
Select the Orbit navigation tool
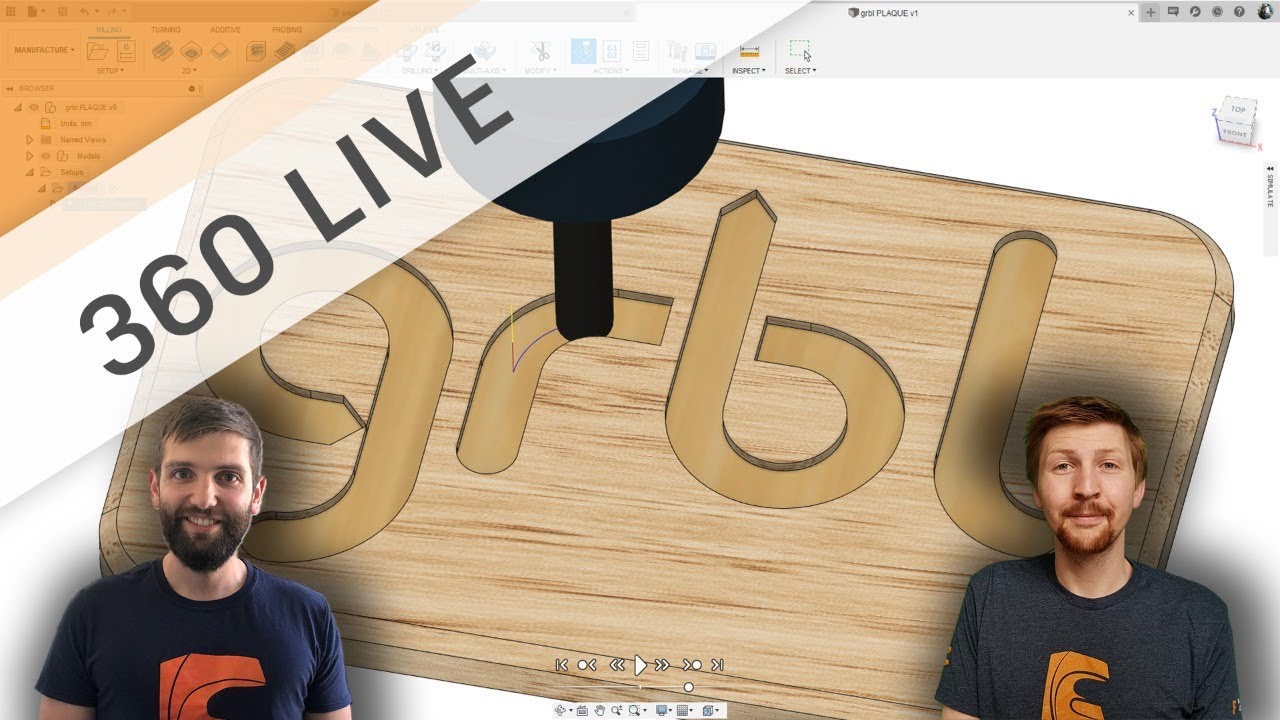tap(562, 710)
